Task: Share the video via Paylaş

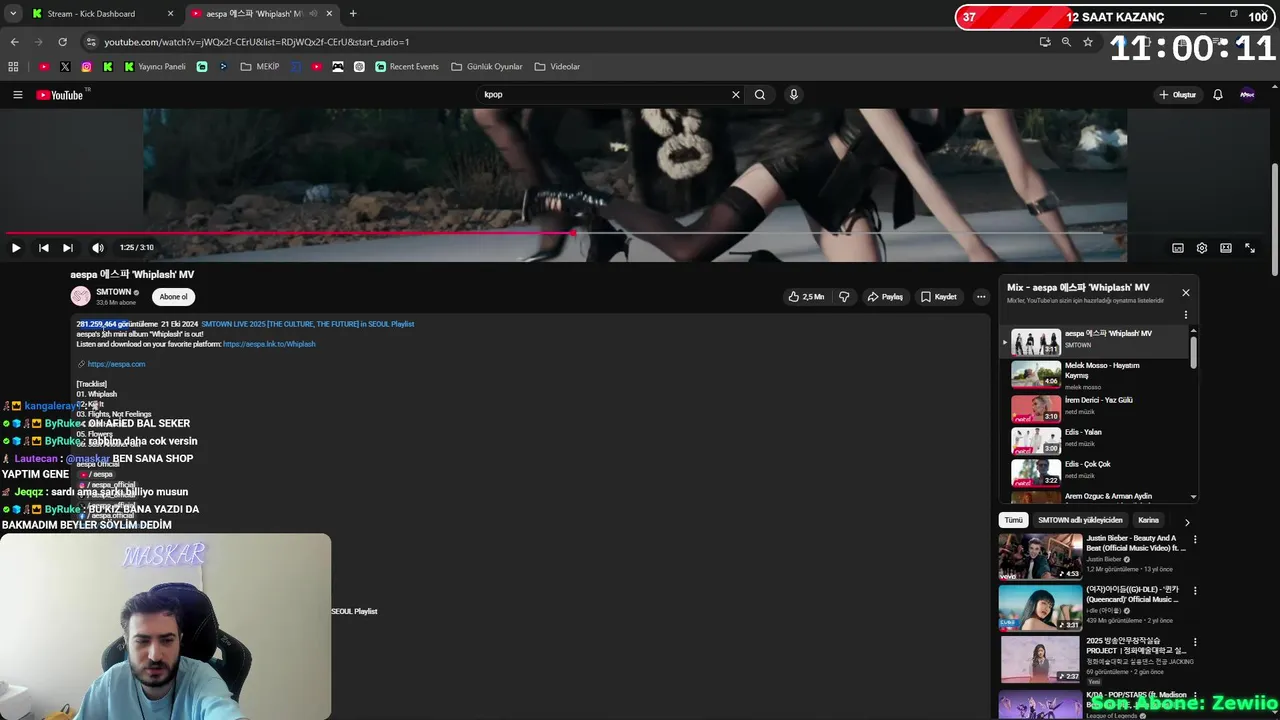Action: (885, 297)
